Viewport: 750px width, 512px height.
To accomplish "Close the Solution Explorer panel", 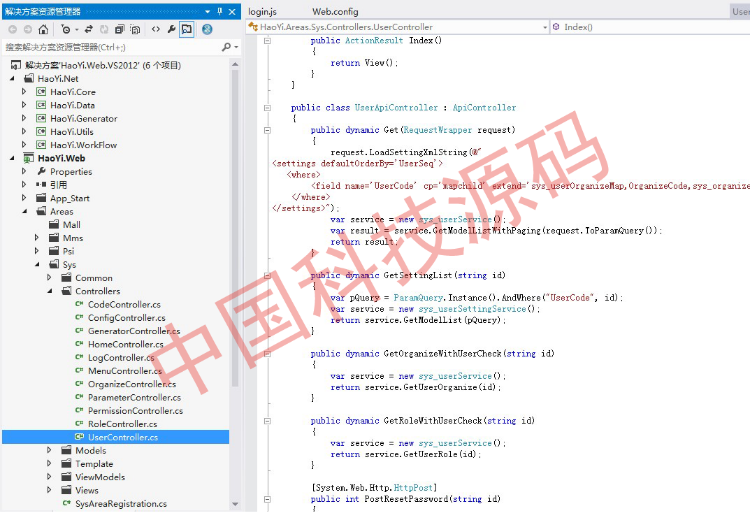I will click(232, 11).
